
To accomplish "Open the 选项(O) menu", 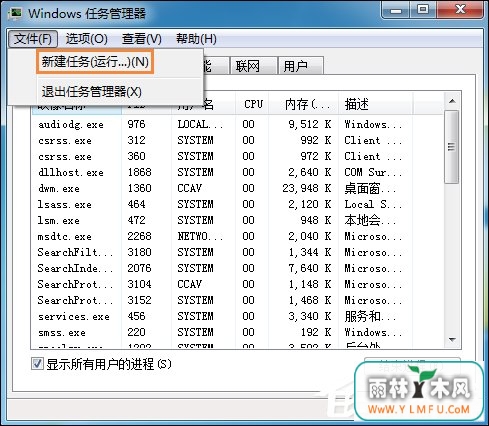I will point(86,39).
